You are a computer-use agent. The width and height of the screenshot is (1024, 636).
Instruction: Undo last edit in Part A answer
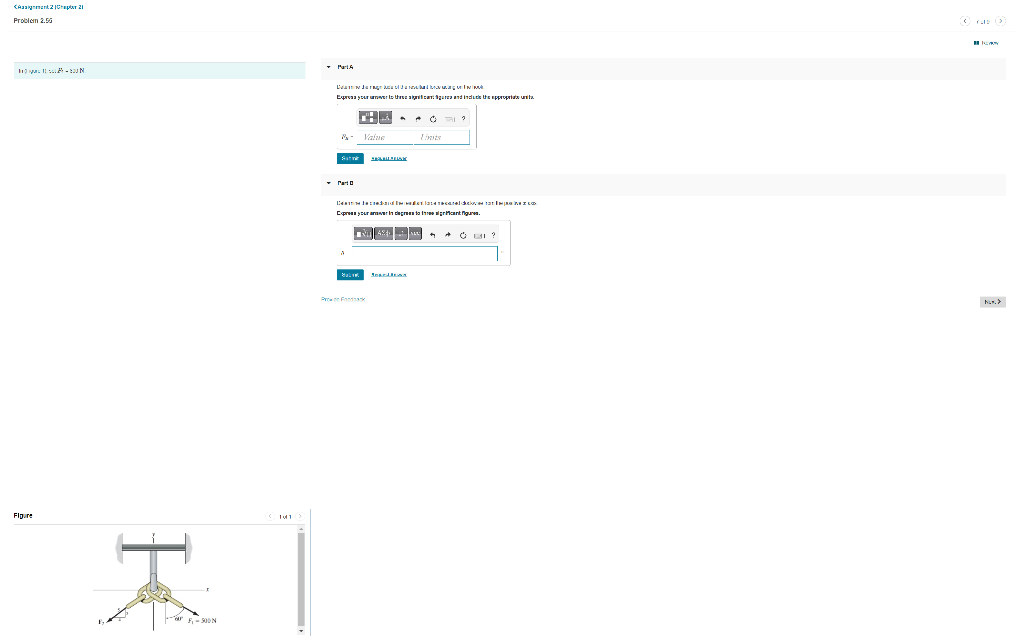[402, 119]
